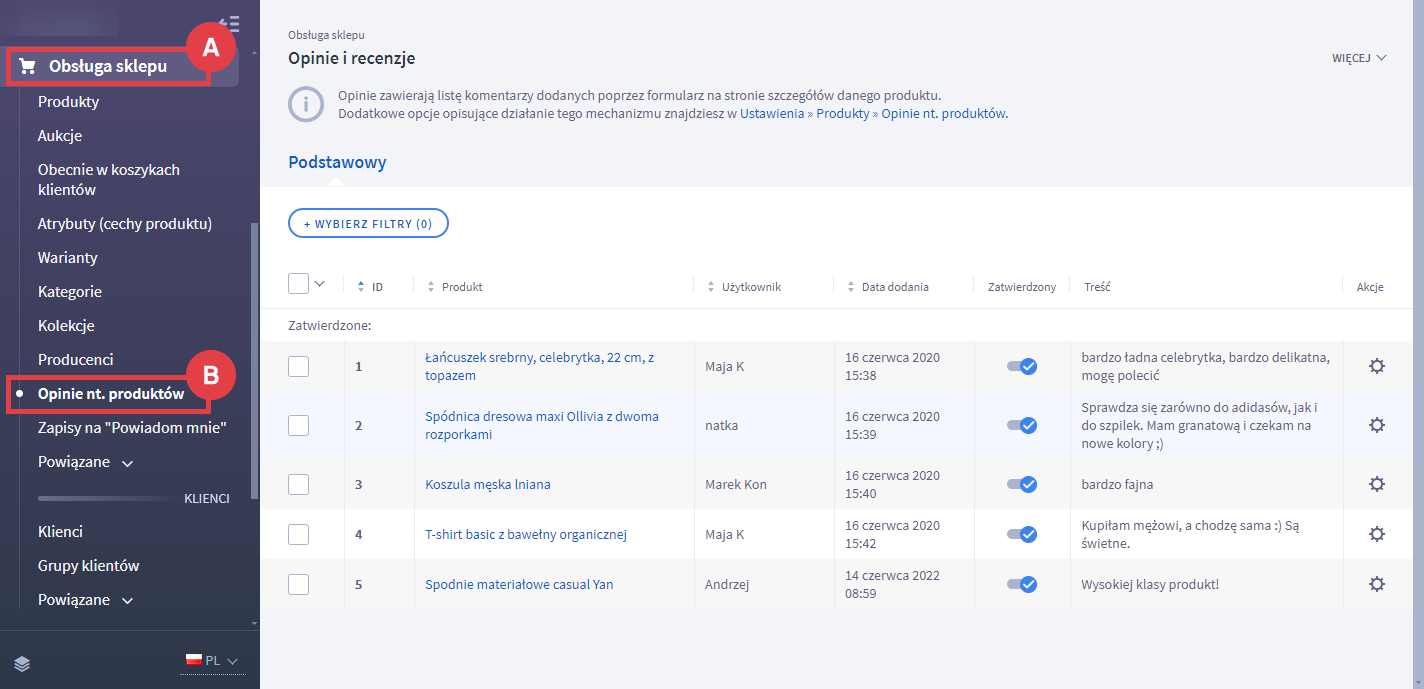The image size is (1424, 689).
Task: Toggle approval switch for Marek Kon's review
Action: [1021, 484]
